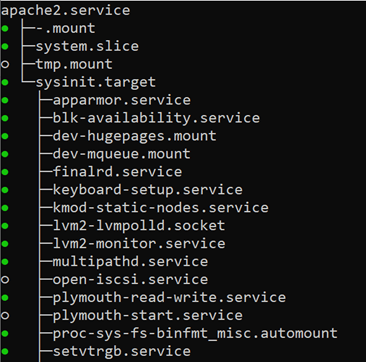Viewport: 366px width, 362px height.
Task: Click the green dot beside -.mount
Action: tap(5, 29)
